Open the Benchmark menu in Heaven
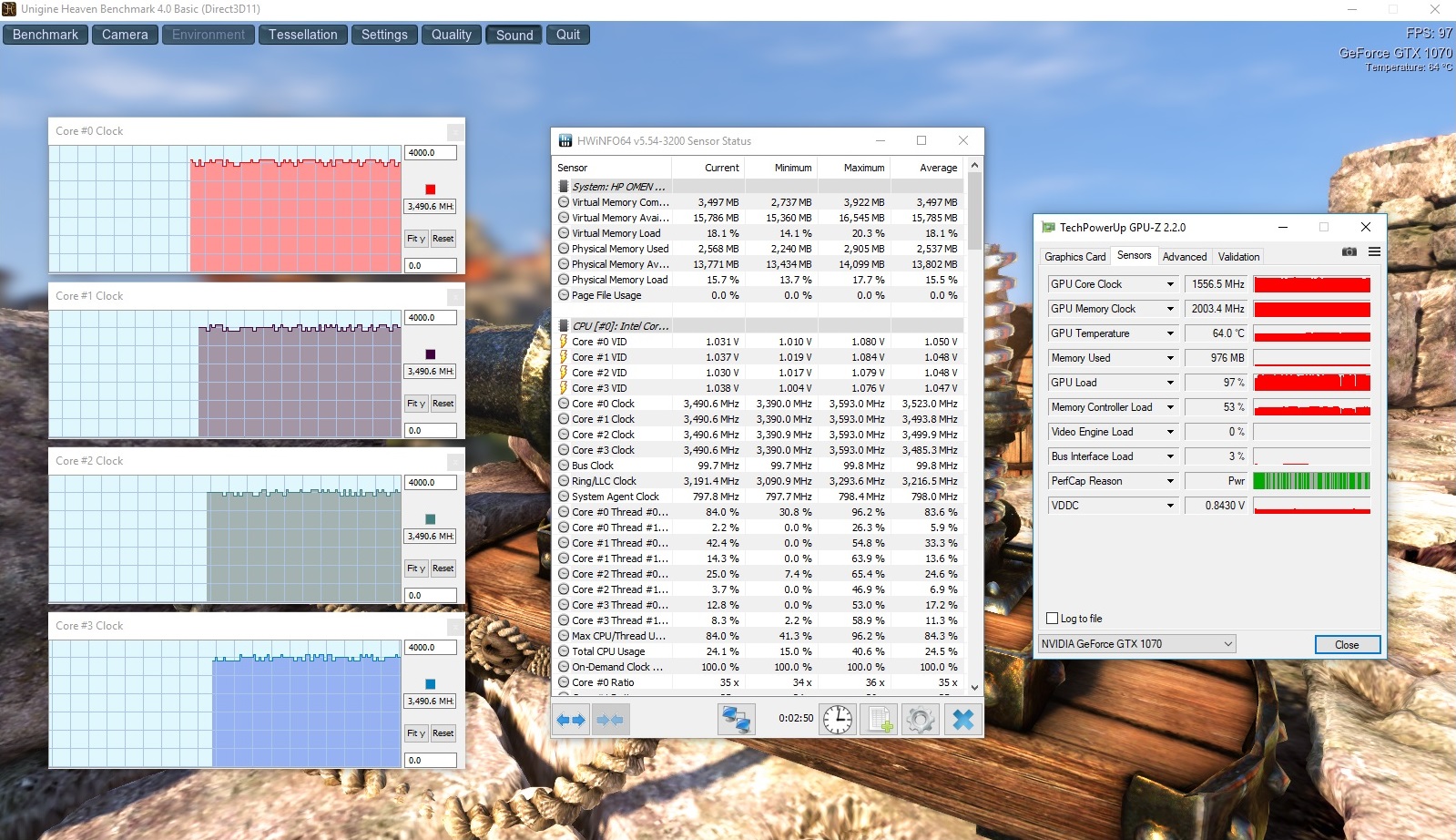 point(46,35)
